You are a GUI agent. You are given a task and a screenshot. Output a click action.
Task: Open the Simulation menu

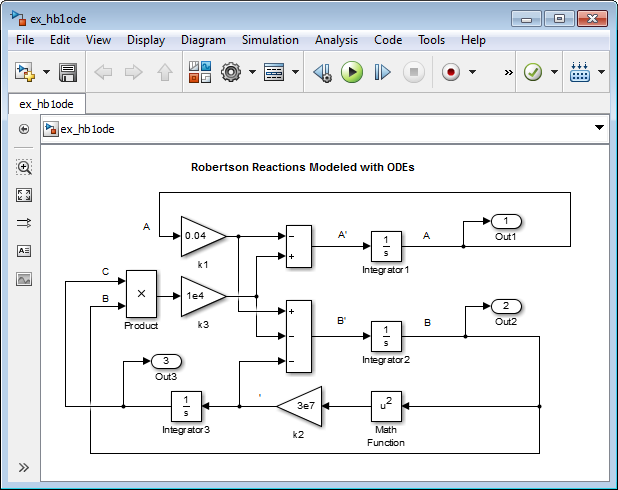pyautogui.click(x=270, y=40)
